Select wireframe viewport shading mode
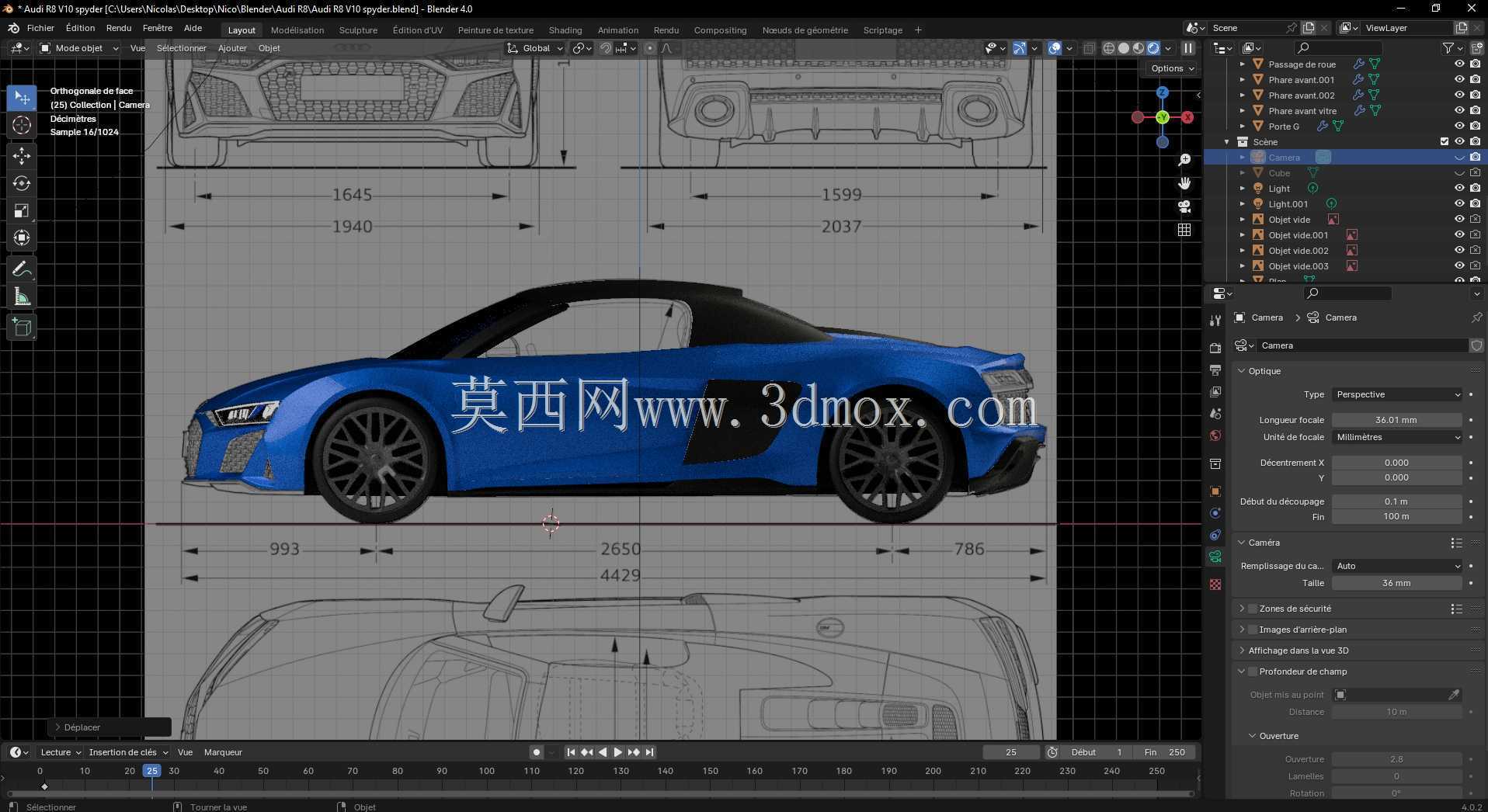 (1109, 48)
